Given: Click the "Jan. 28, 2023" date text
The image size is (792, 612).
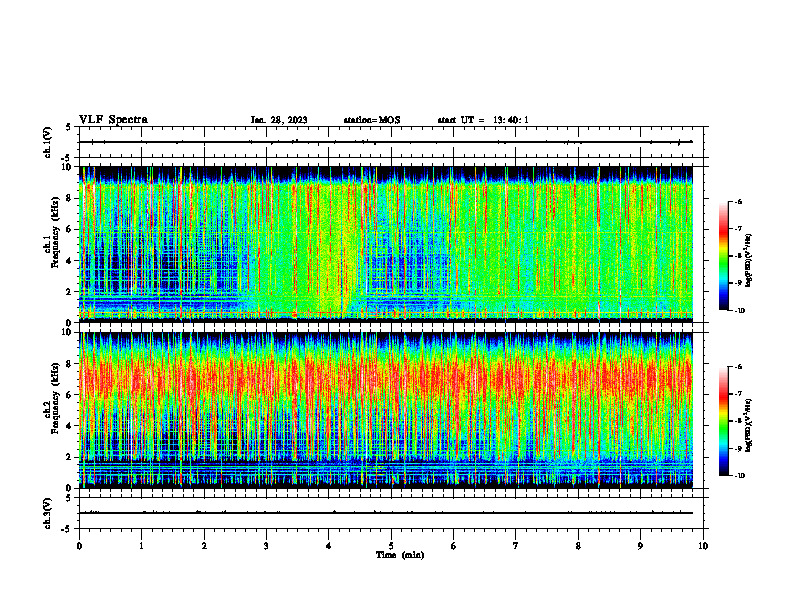Looking at the screenshot, I should click(279, 120).
